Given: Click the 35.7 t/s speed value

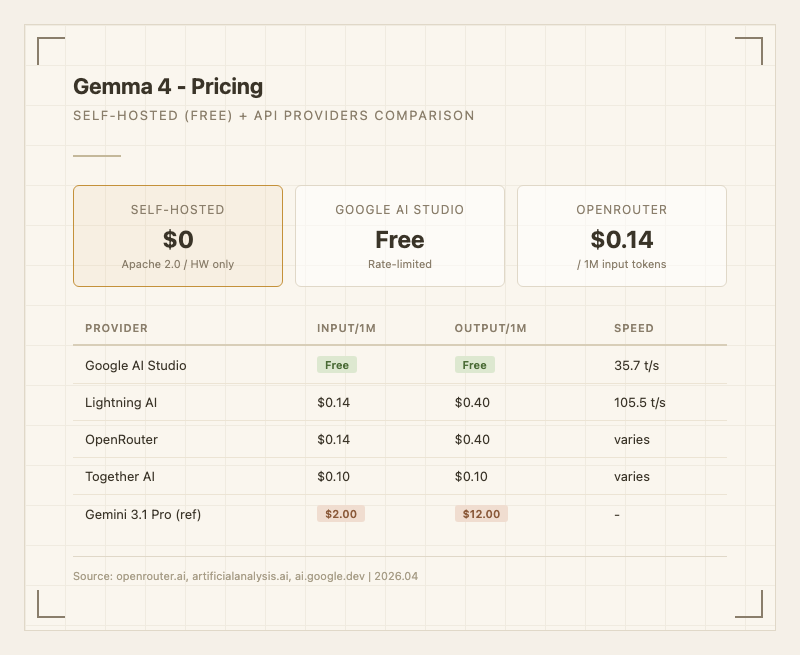Looking at the screenshot, I should pos(637,366).
